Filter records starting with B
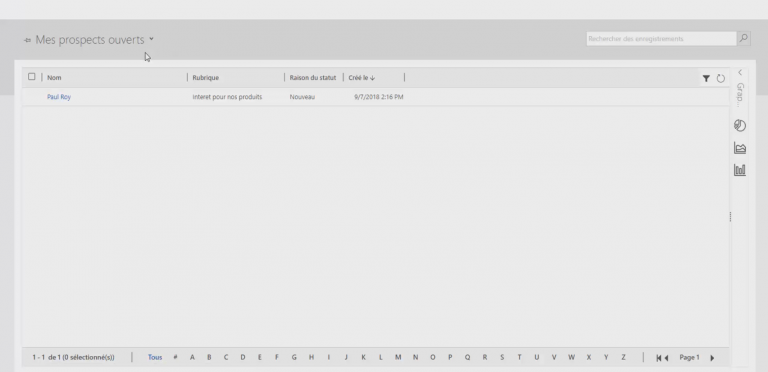The width and height of the screenshot is (768, 372). point(209,357)
